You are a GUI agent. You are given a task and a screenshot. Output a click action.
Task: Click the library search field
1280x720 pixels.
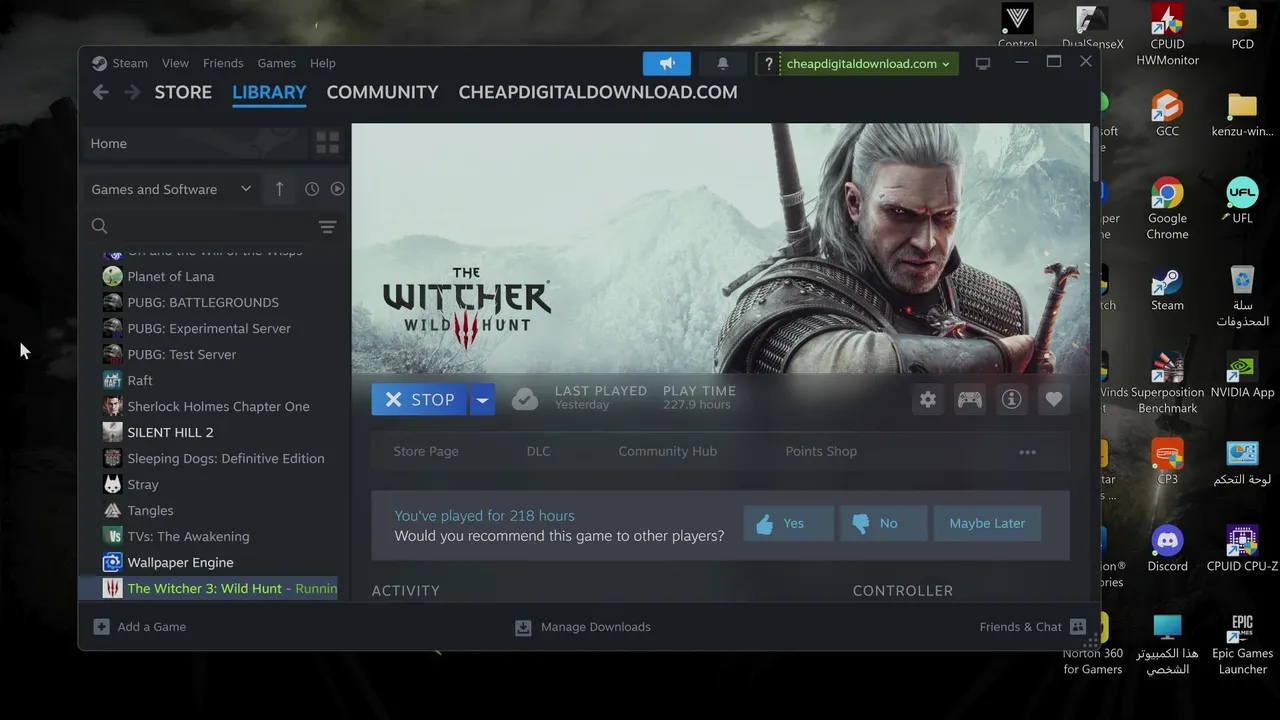pyautogui.click(x=199, y=226)
